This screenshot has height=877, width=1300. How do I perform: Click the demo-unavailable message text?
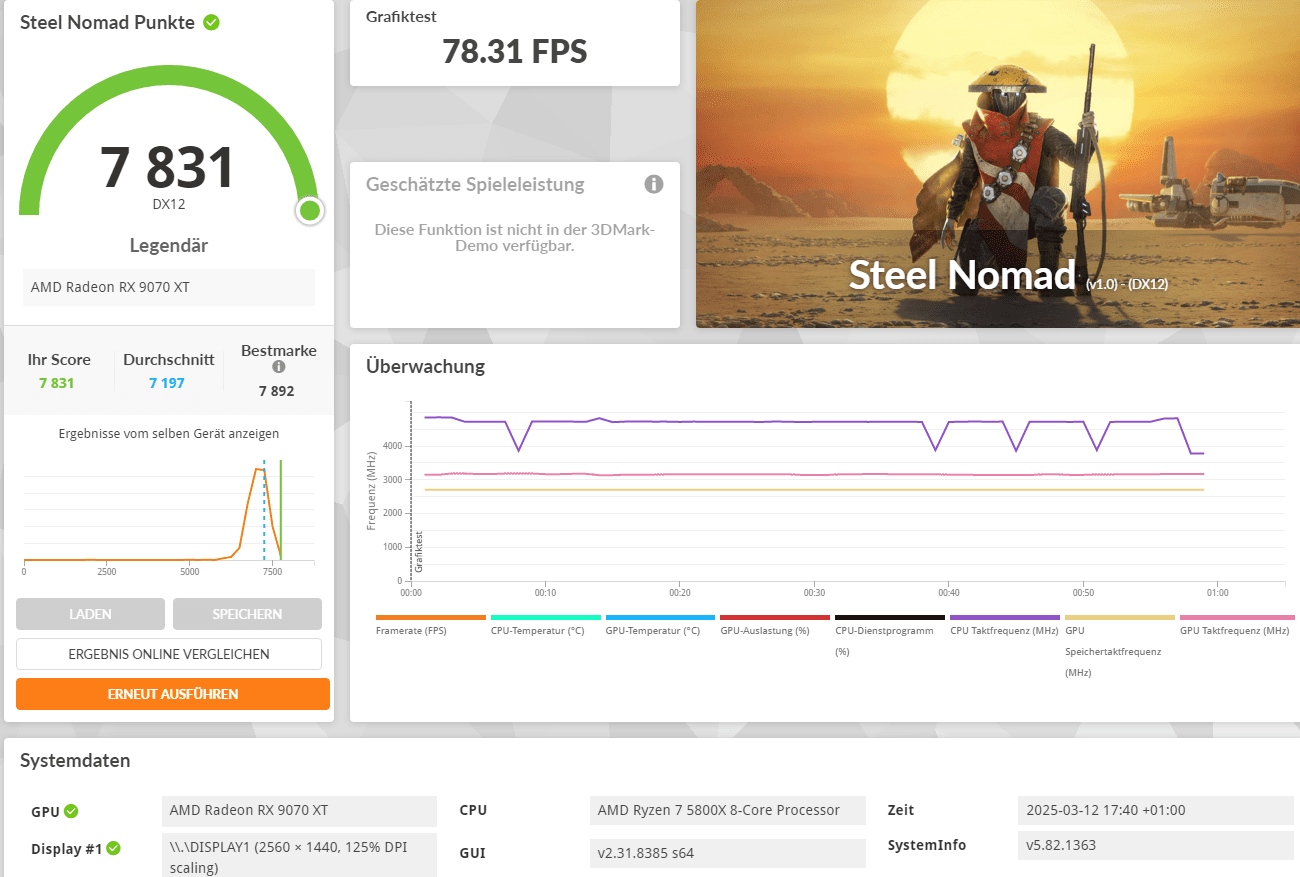point(514,237)
